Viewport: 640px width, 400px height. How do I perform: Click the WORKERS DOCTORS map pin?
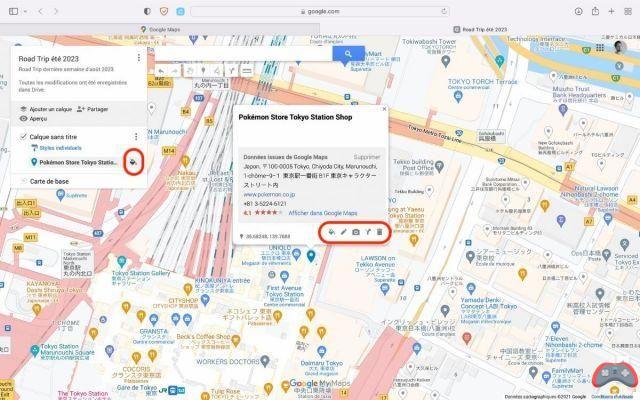[x=265, y=361]
